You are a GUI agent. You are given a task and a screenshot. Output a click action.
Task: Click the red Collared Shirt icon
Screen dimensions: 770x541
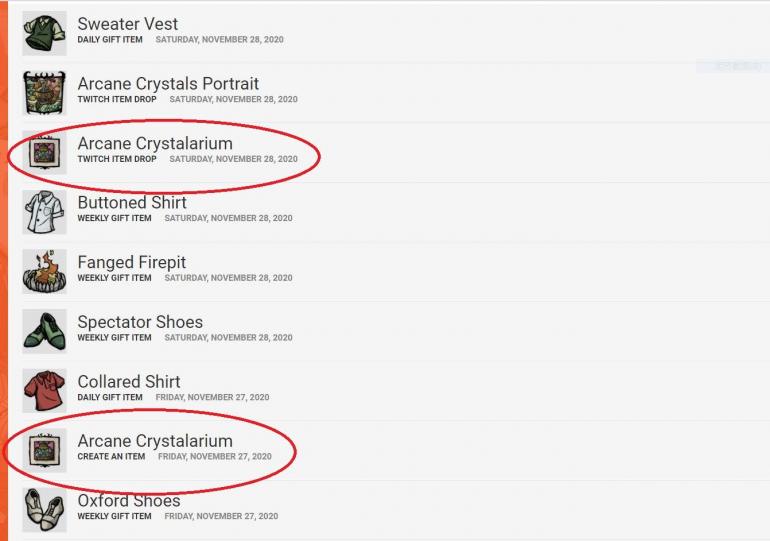[x=44, y=390]
